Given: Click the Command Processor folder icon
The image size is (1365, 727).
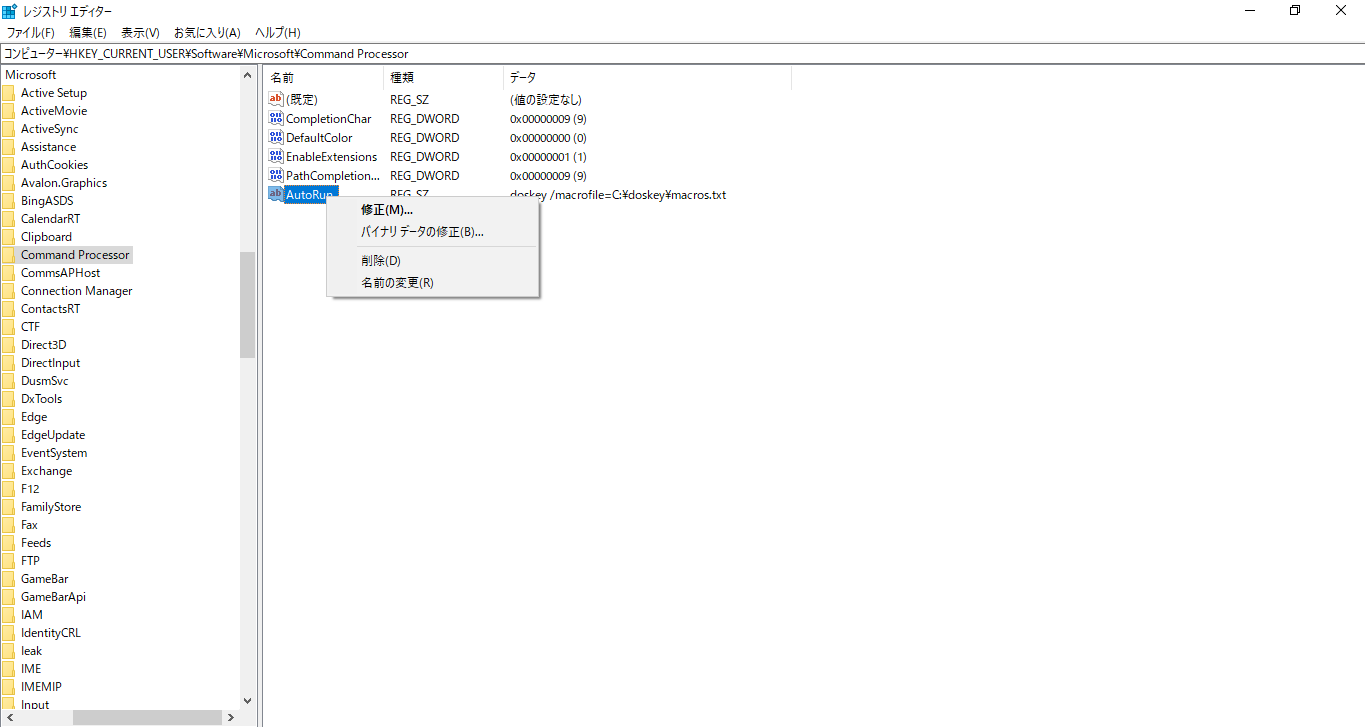Looking at the screenshot, I should [8, 255].
